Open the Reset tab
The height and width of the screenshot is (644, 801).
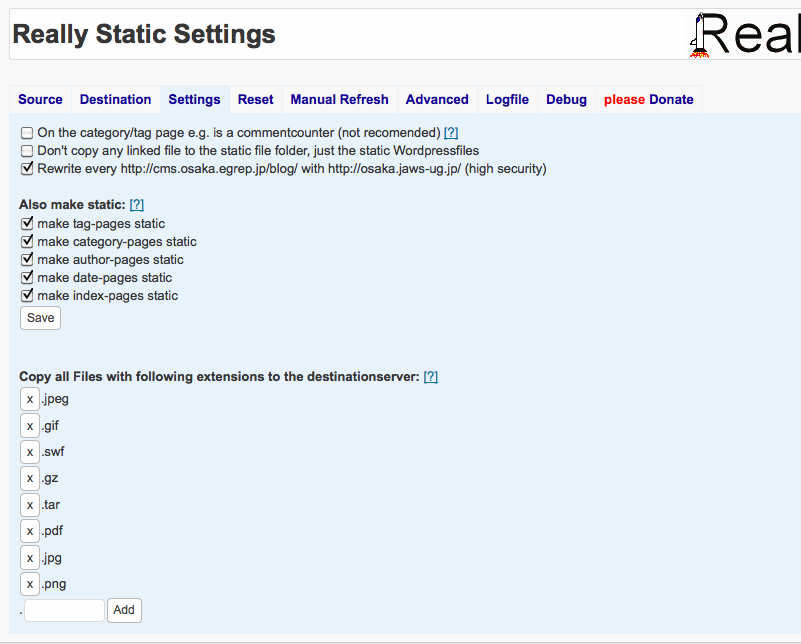(x=255, y=99)
